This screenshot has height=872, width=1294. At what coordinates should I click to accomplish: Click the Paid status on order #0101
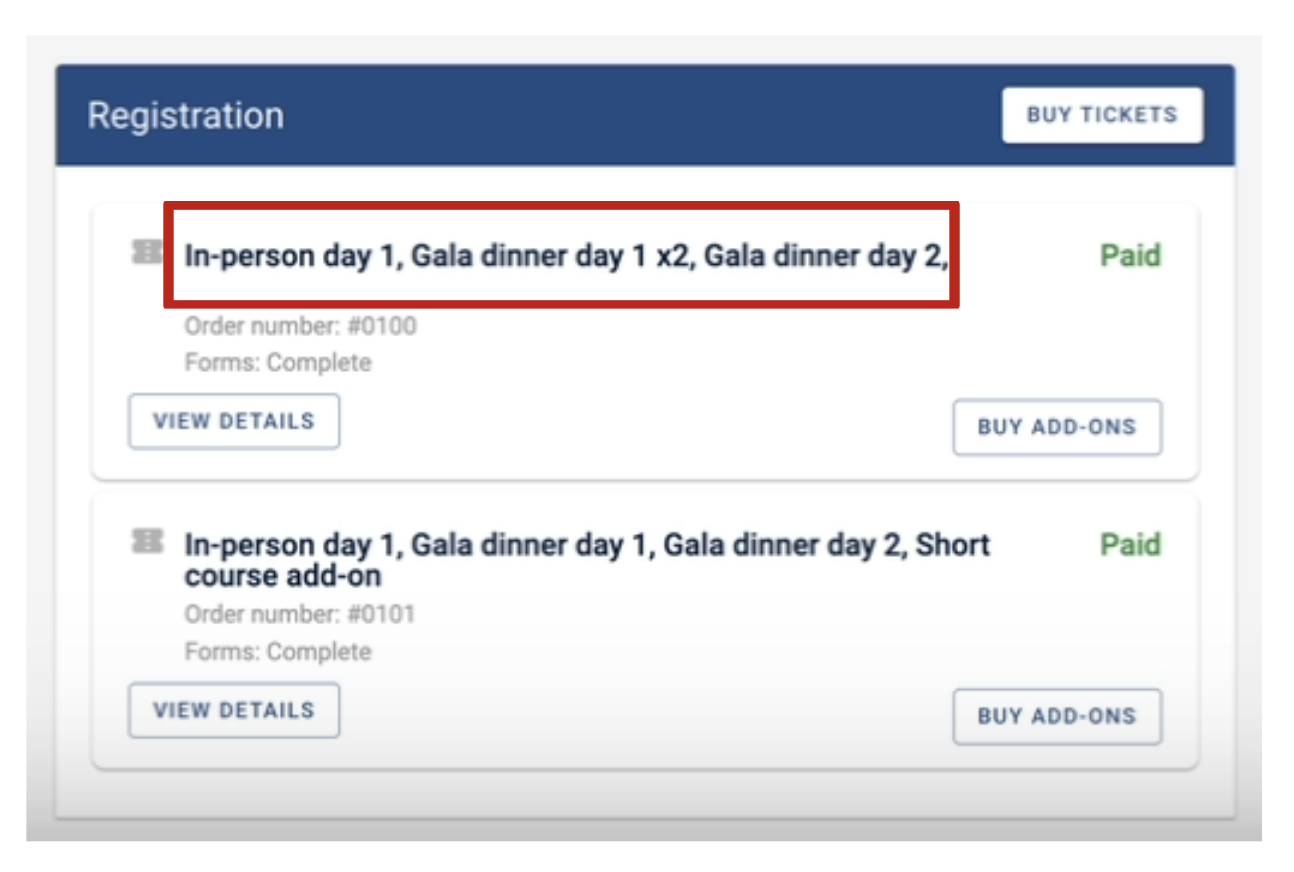[1131, 545]
